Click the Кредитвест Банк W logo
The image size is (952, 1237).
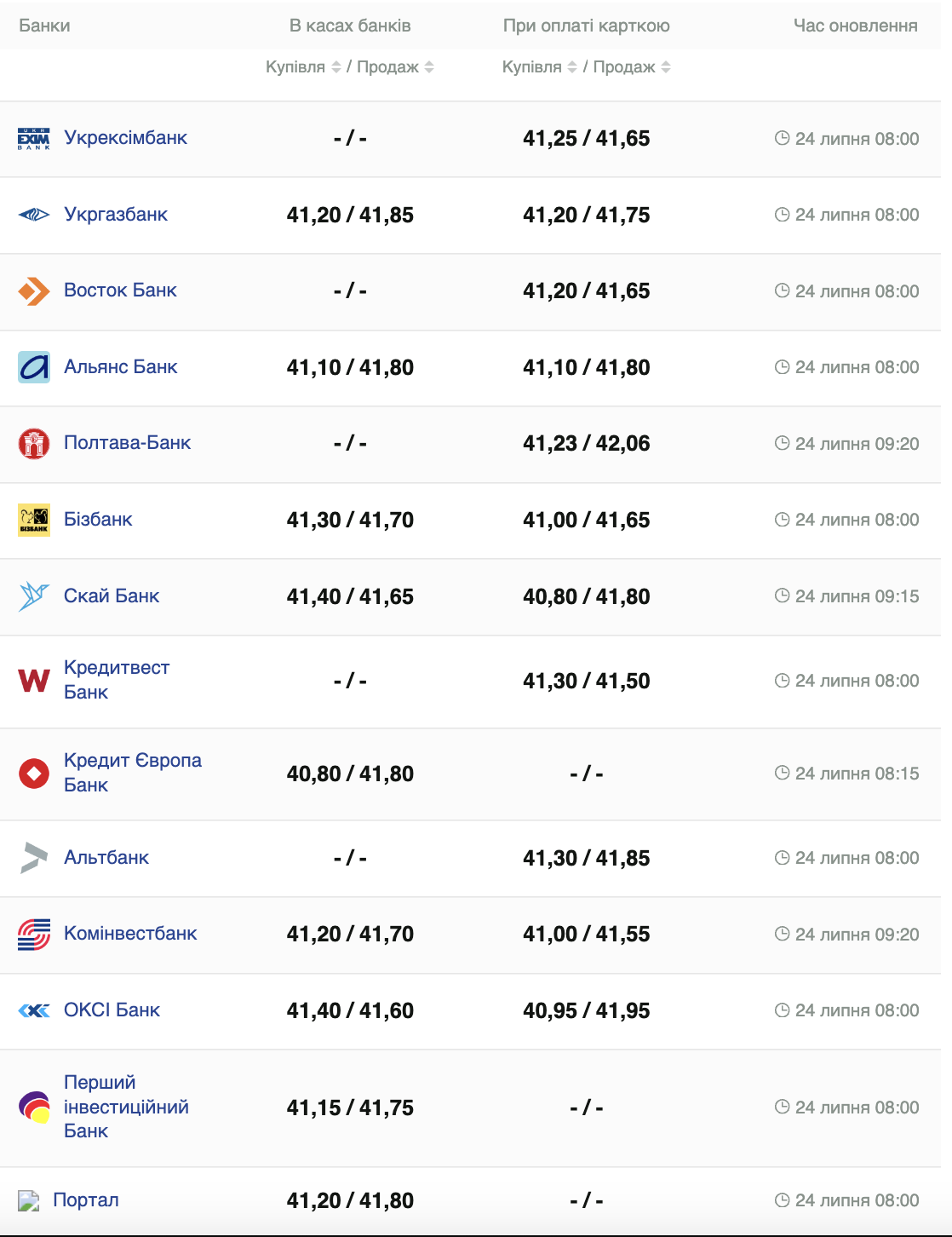(34, 681)
